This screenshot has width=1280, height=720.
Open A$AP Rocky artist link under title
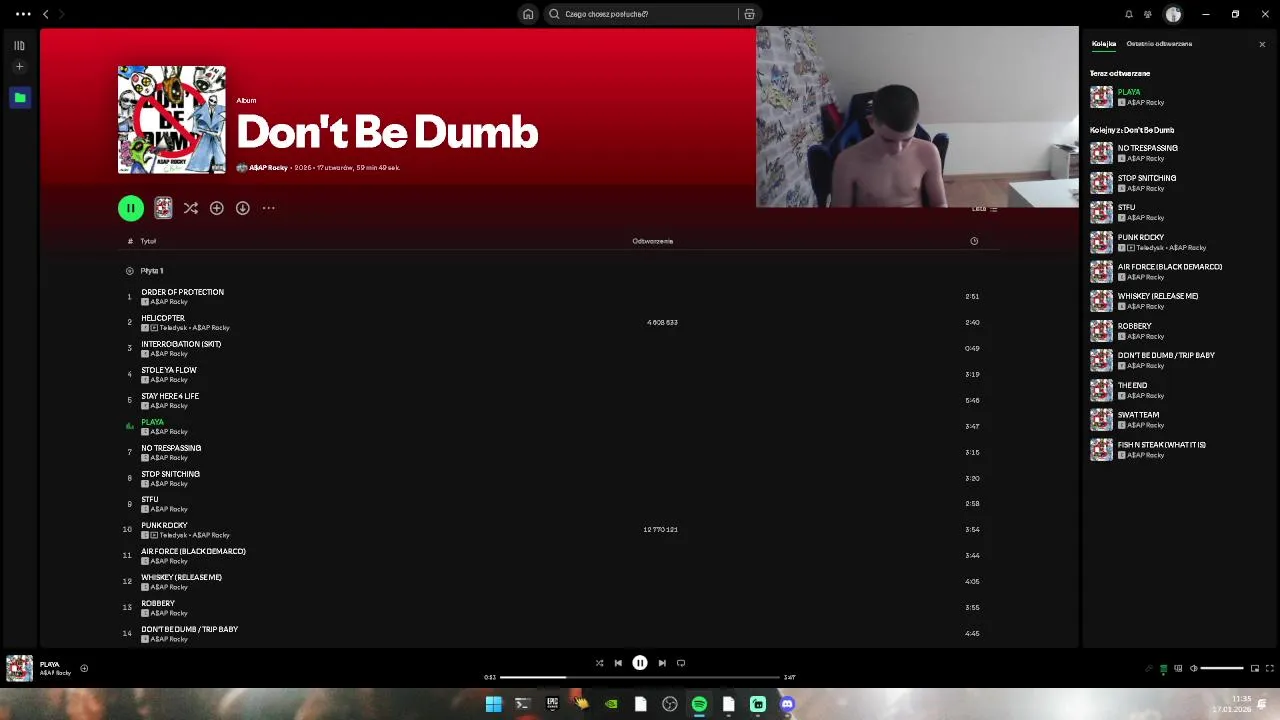pos(268,168)
